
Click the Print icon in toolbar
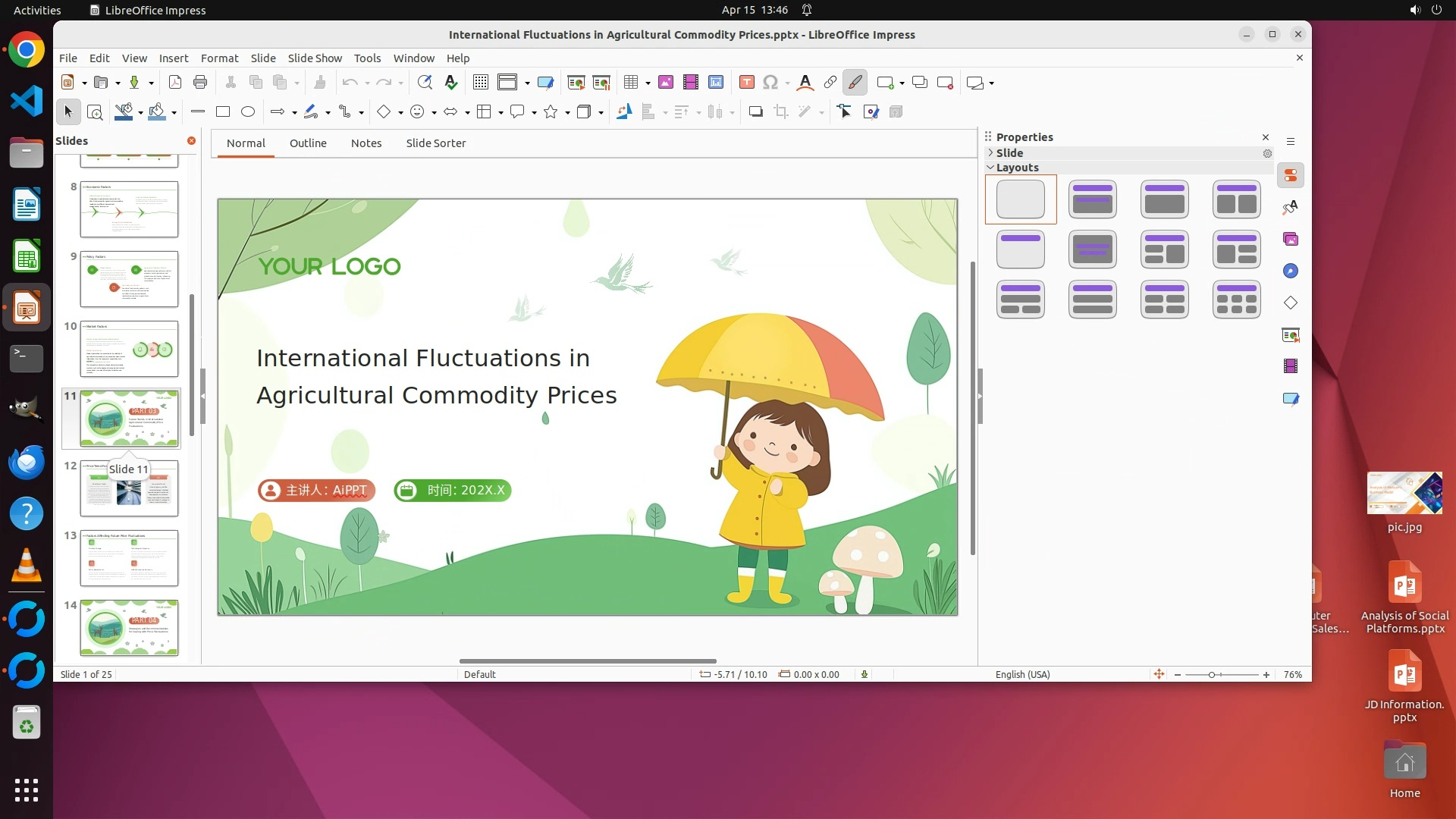pyautogui.click(x=200, y=83)
